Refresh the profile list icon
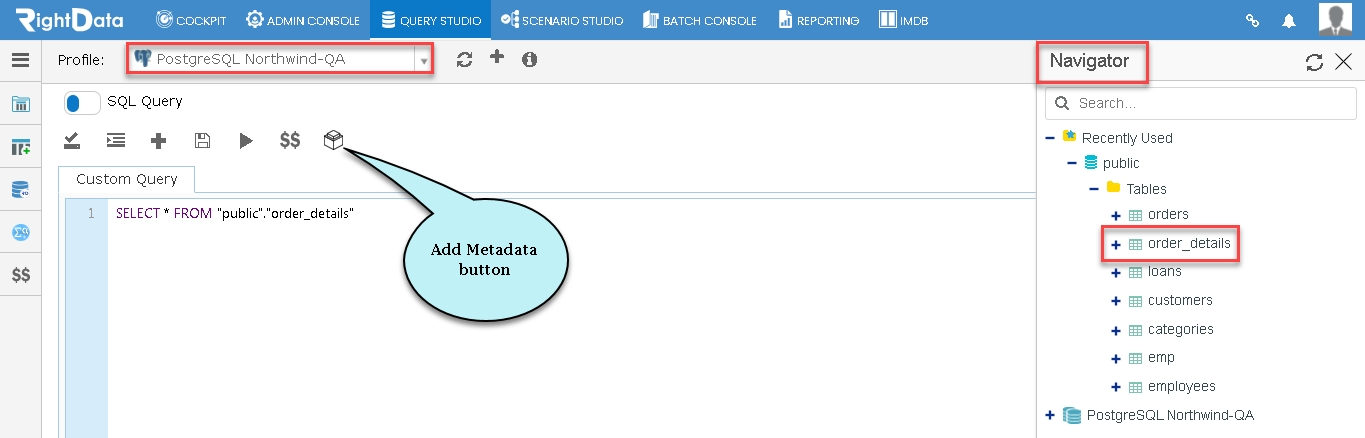1365x438 pixels. point(464,60)
